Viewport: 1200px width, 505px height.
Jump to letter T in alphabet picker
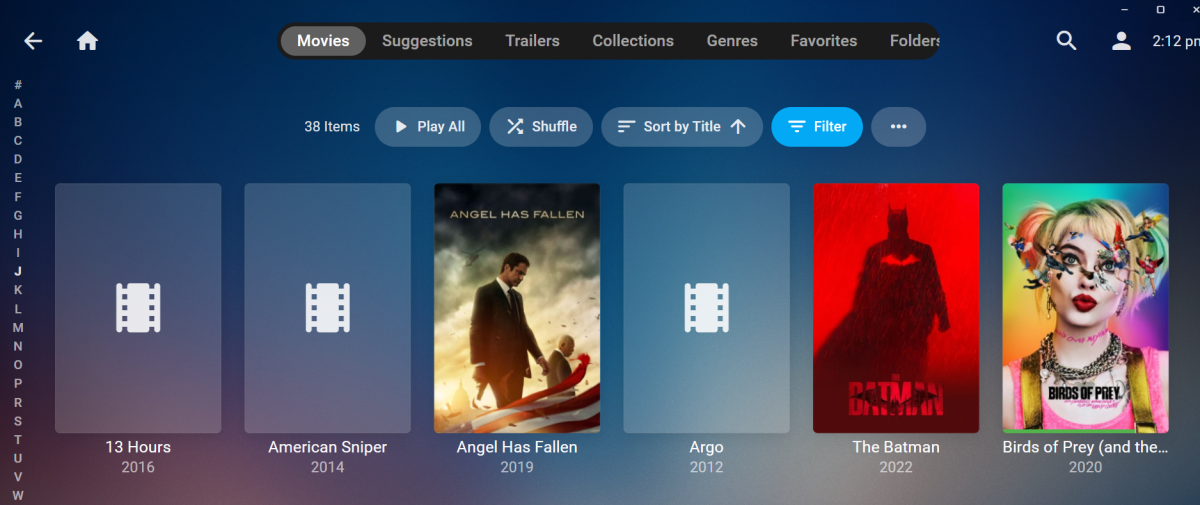18,440
